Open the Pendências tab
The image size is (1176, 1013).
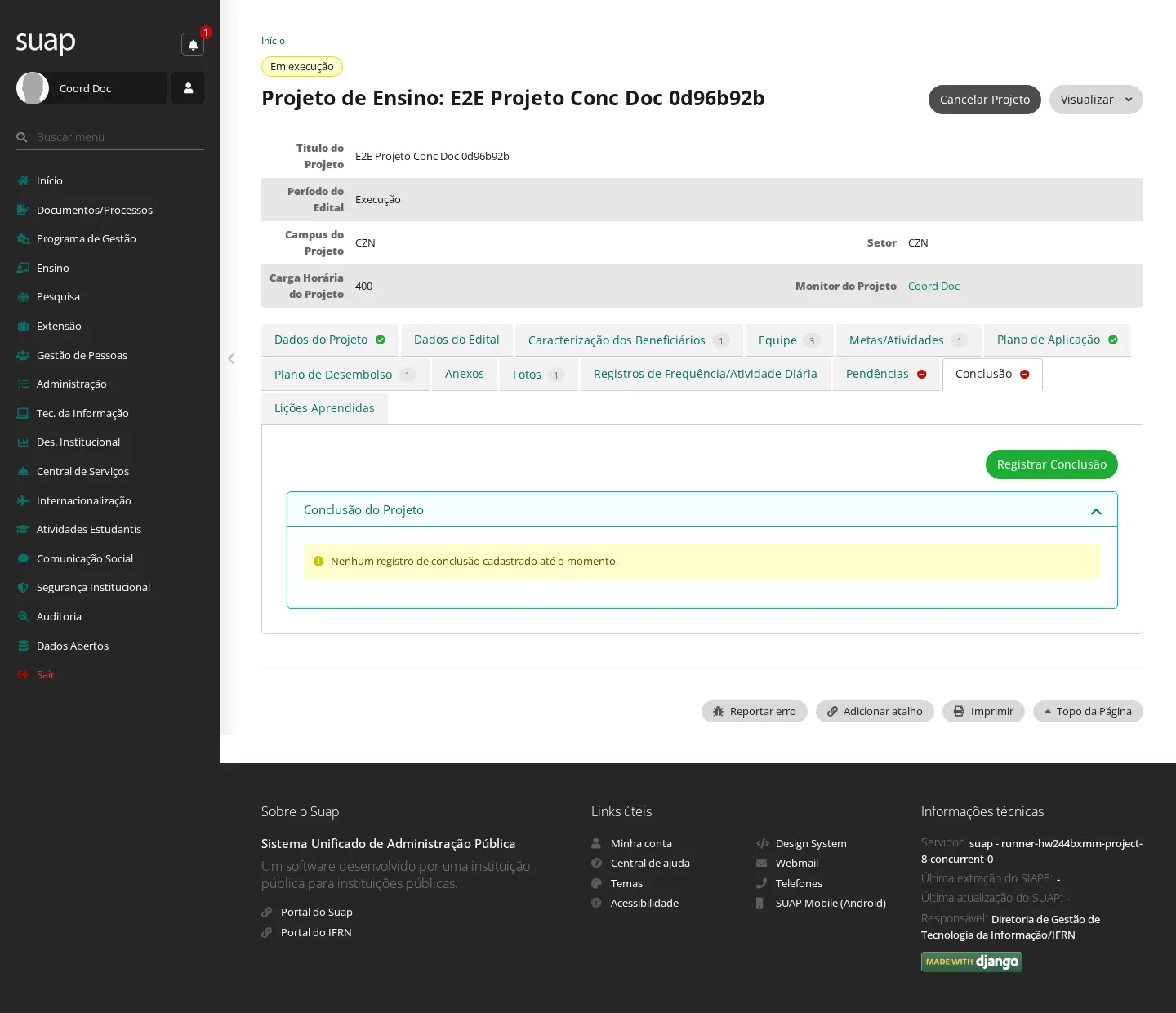point(886,375)
